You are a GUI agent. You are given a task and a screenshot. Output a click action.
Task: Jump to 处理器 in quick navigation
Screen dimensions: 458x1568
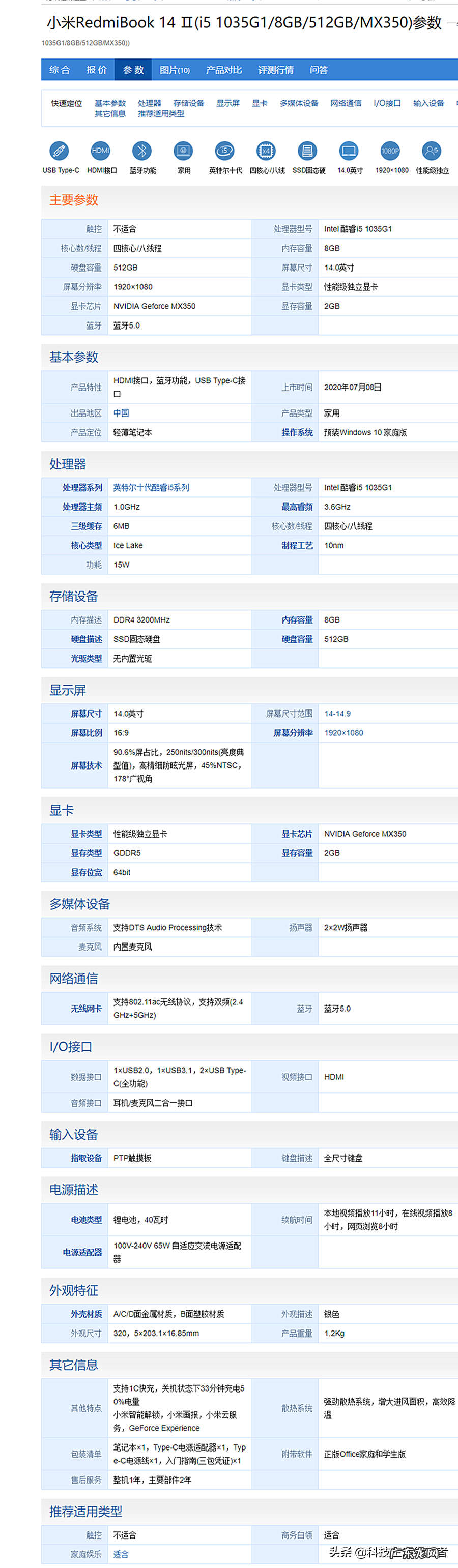click(149, 103)
